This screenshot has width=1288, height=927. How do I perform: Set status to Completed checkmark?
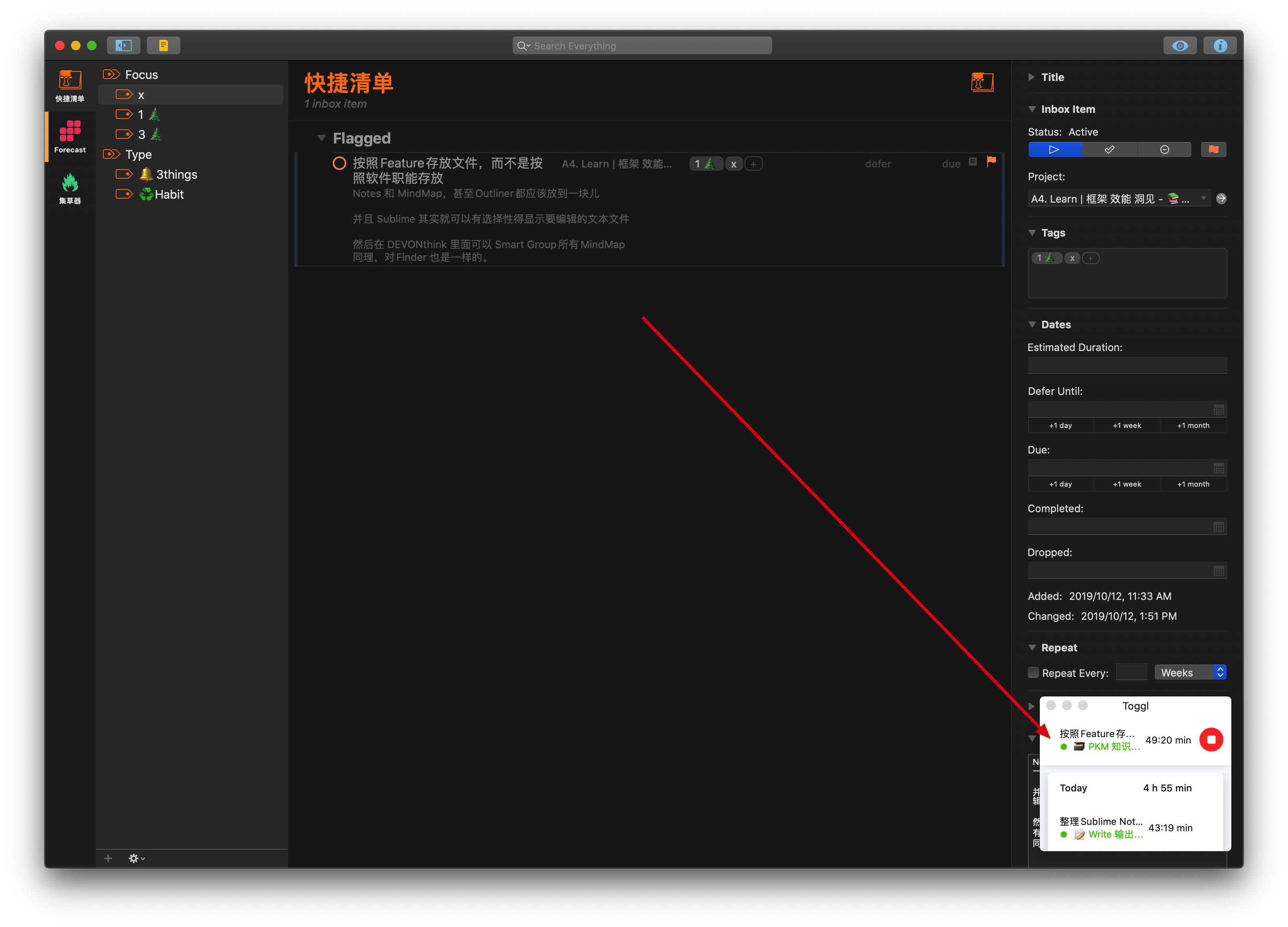coord(1109,149)
